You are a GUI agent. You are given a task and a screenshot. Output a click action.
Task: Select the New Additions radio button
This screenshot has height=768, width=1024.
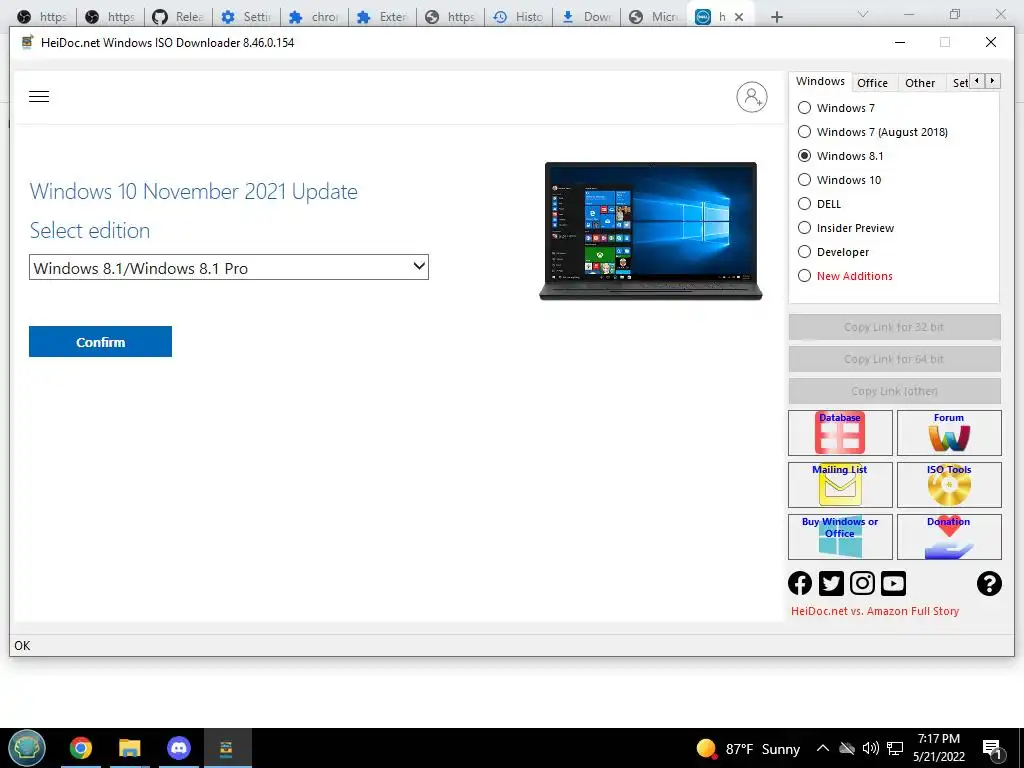pyautogui.click(x=805, y=276)
